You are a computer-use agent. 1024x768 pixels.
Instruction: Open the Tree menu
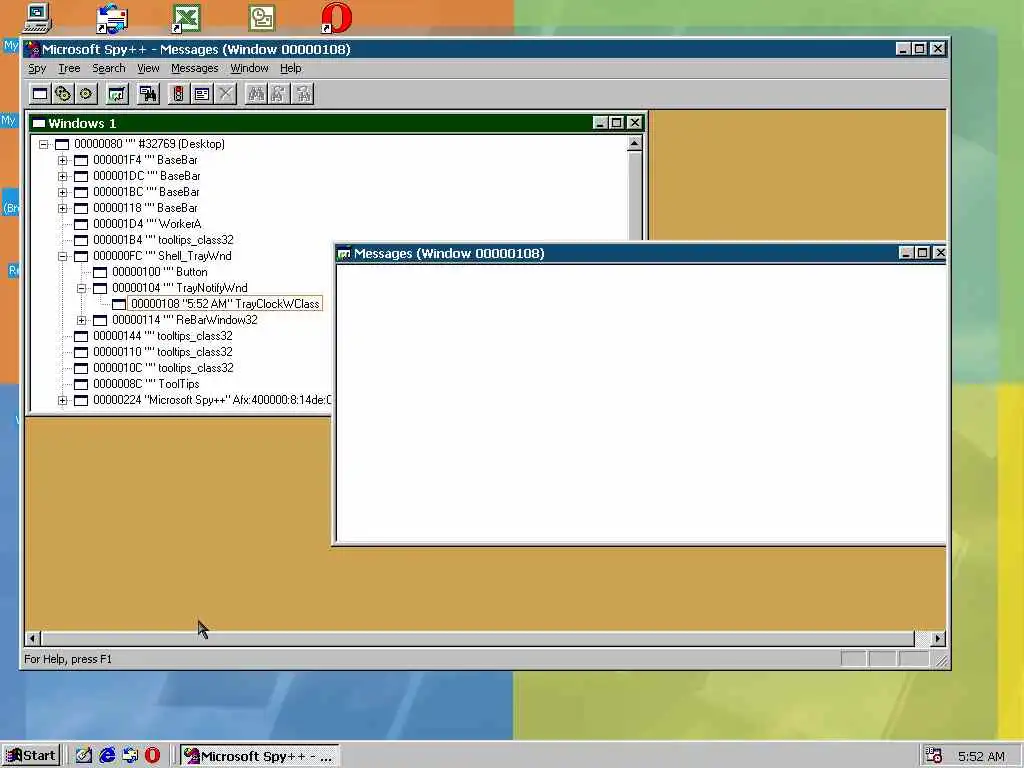click(69, 68)
